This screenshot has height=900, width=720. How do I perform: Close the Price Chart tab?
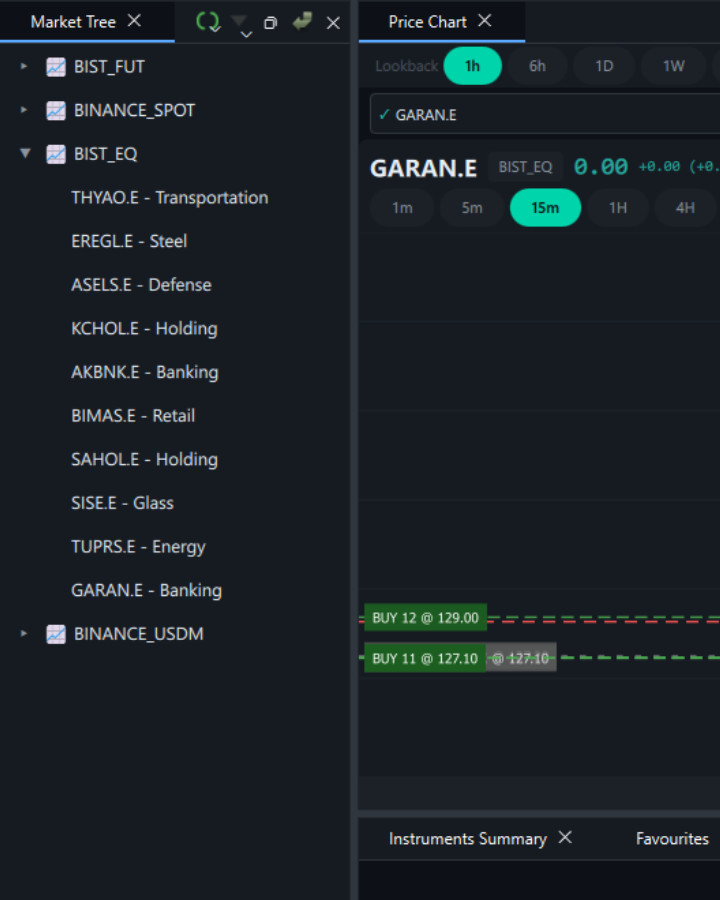(x=485, y=21)
